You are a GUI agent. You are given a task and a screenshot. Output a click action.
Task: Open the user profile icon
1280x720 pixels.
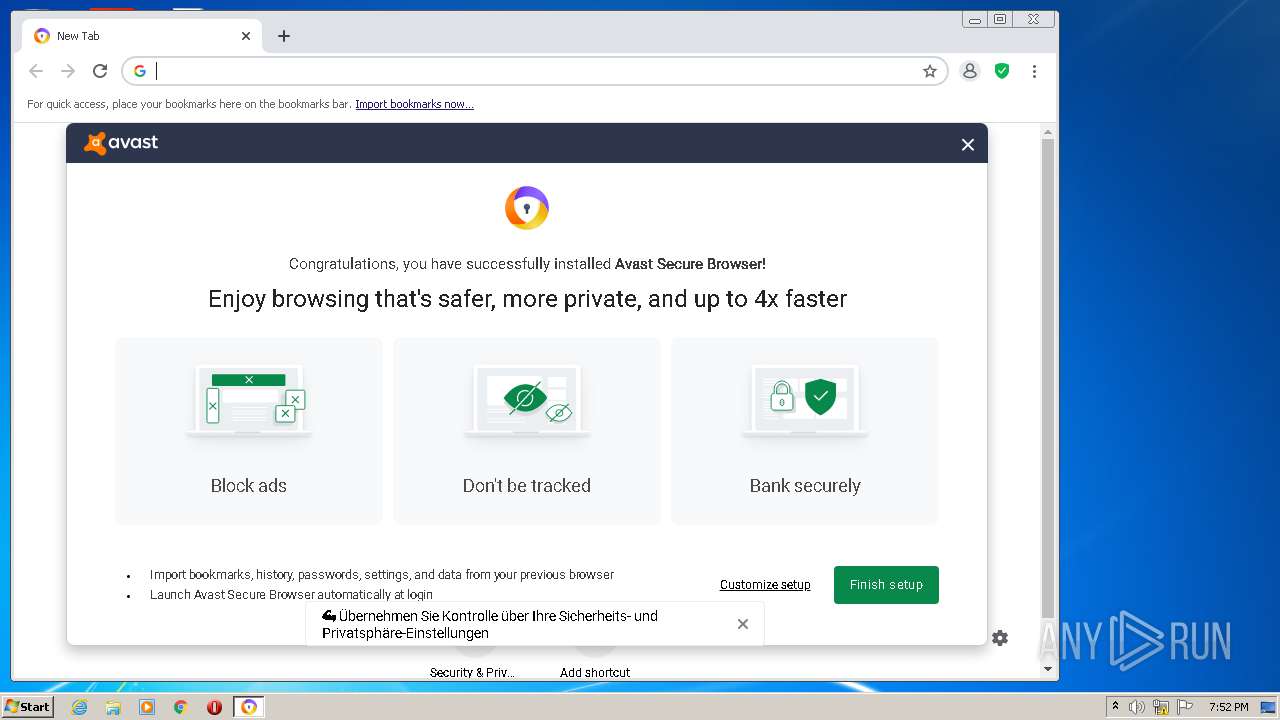coord(970,71)
